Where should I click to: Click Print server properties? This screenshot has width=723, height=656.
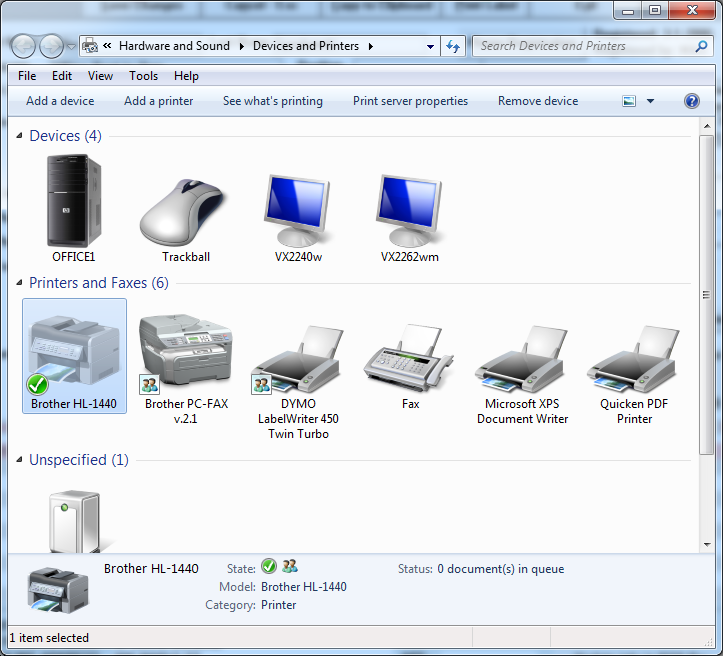coord(410,101)
